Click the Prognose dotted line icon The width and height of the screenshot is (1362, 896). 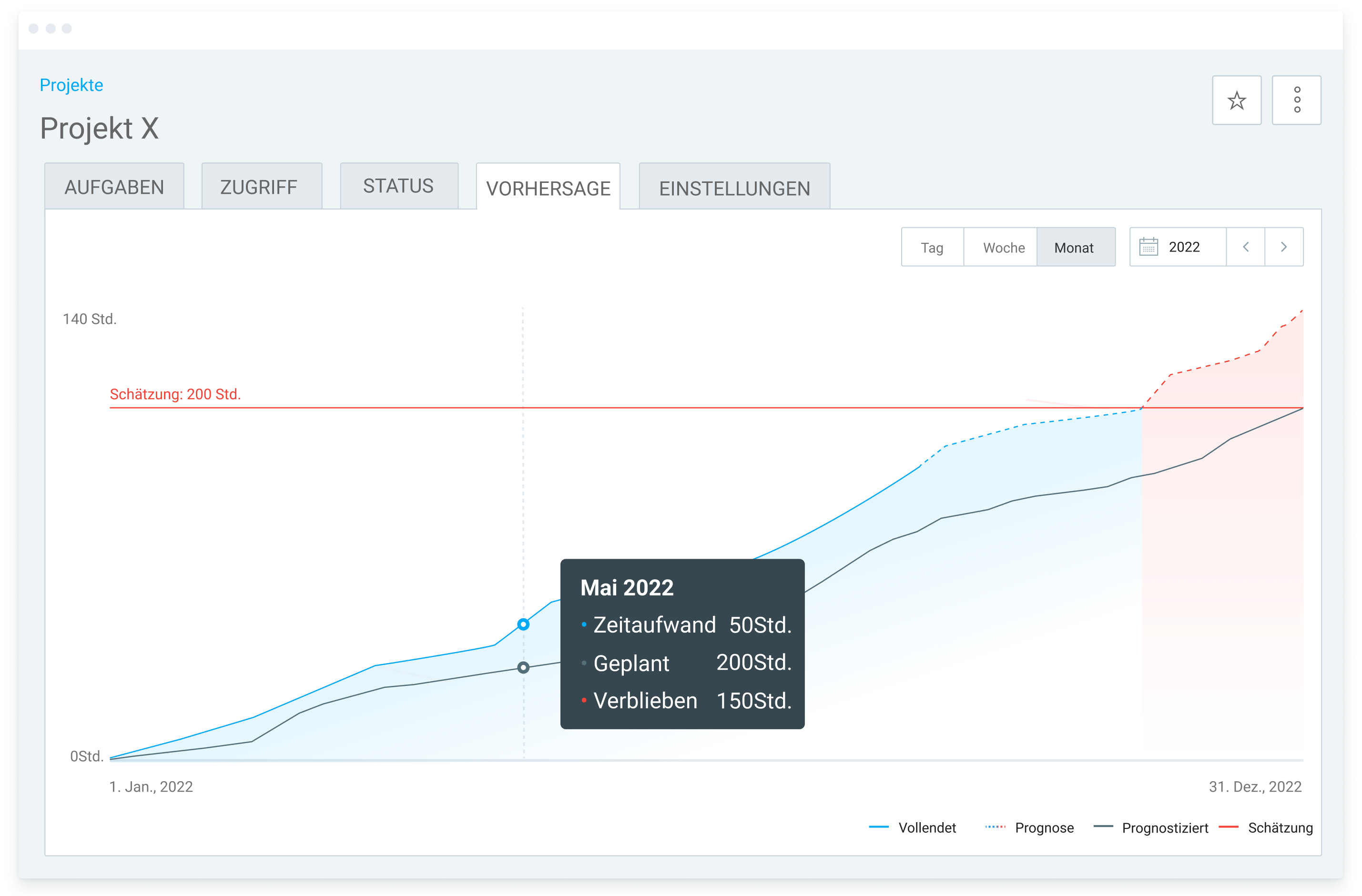(996, 828)
